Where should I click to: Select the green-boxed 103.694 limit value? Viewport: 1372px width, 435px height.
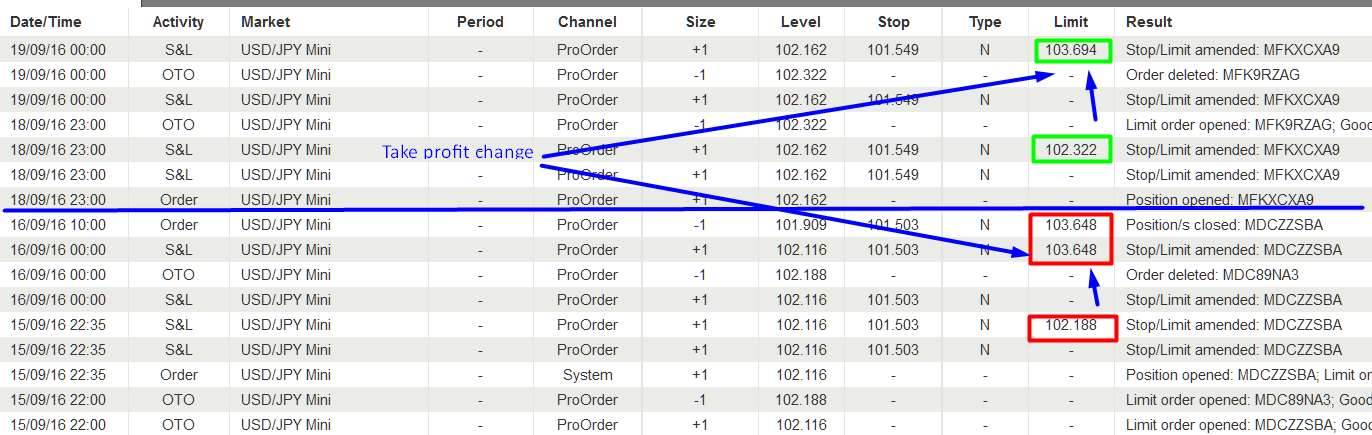coord(1071,50)
